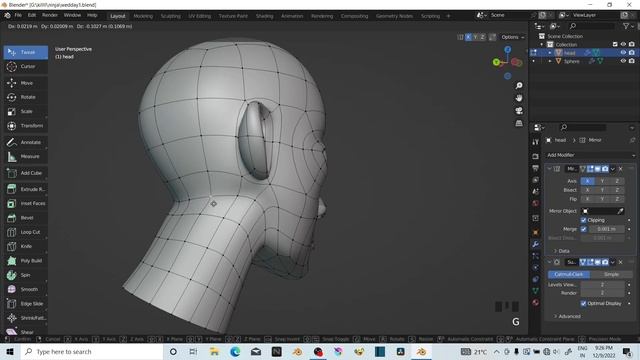Disable Sphere render camera icon

point(631,61)
